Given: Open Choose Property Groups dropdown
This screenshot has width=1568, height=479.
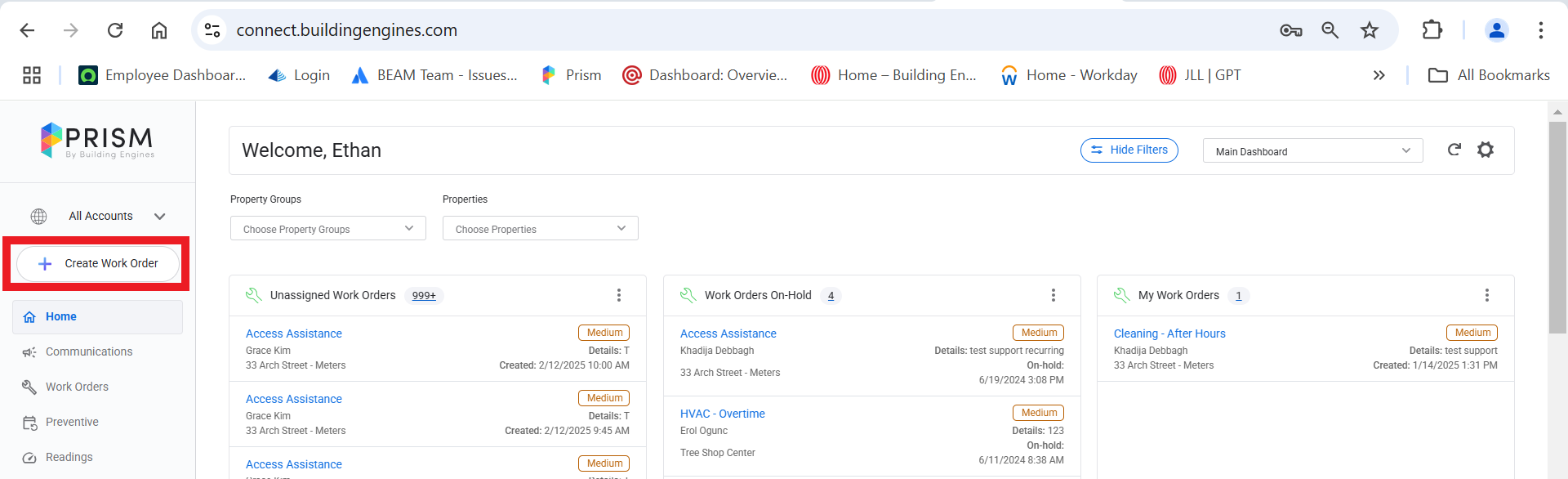Looking at the screenshot, I should pyautogui.click(x=327, y=229).
